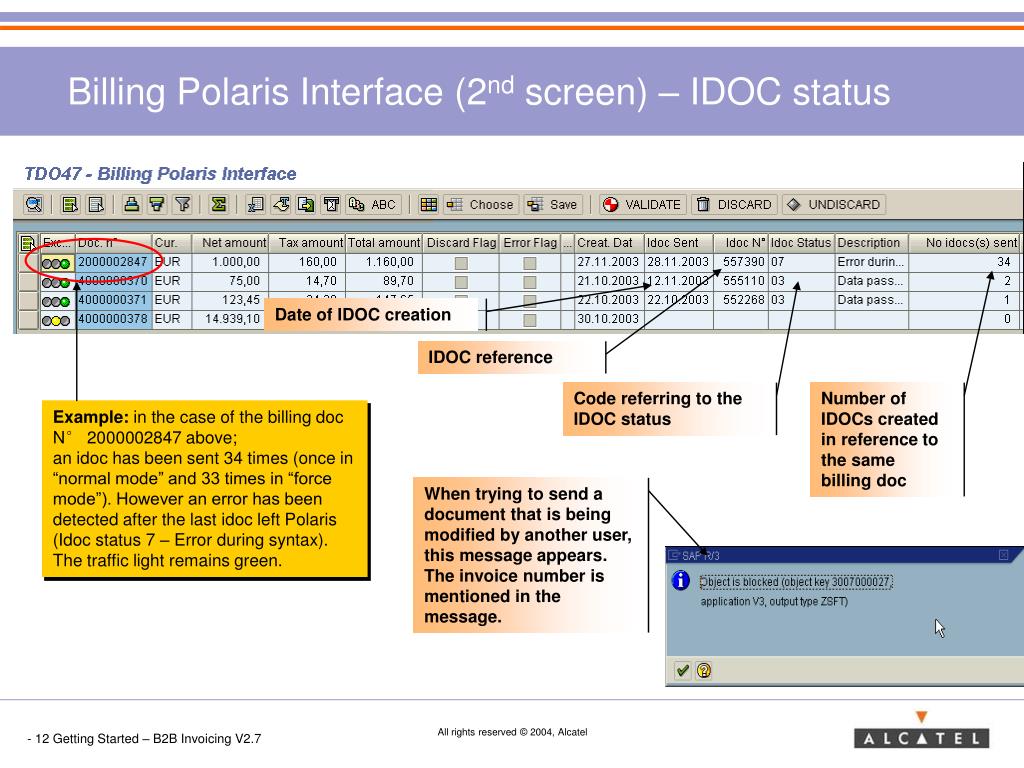Screen dimensions: 1024x768
Task: Click the VALIDATE button
Action: (642, 204)
